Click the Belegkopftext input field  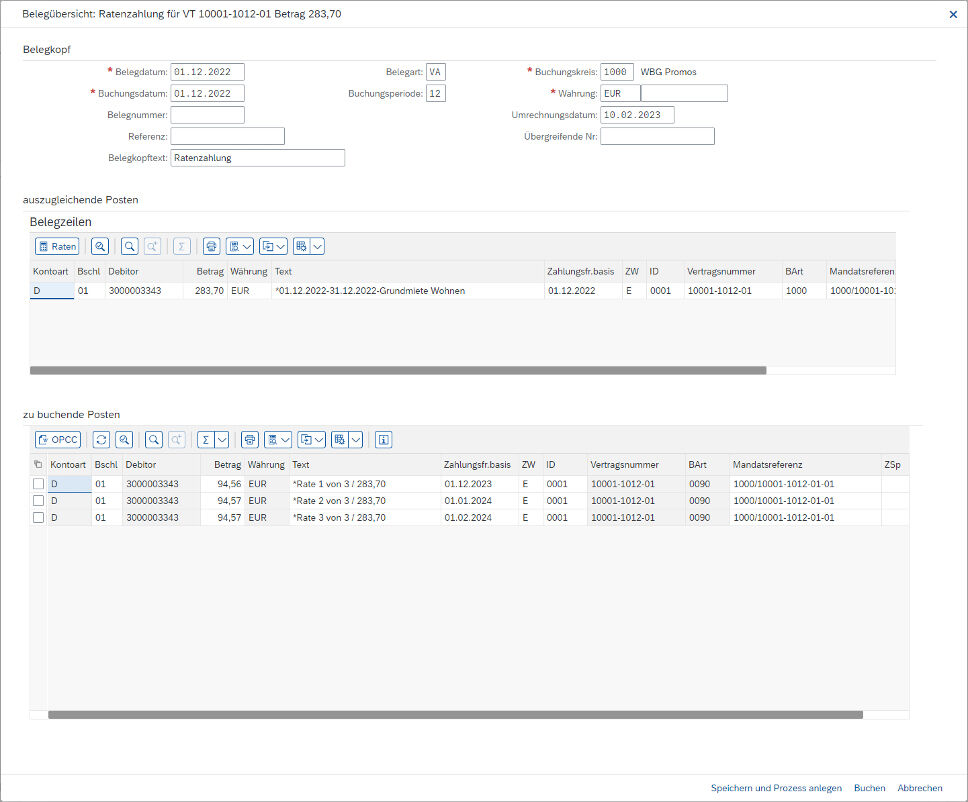[257, 158]
